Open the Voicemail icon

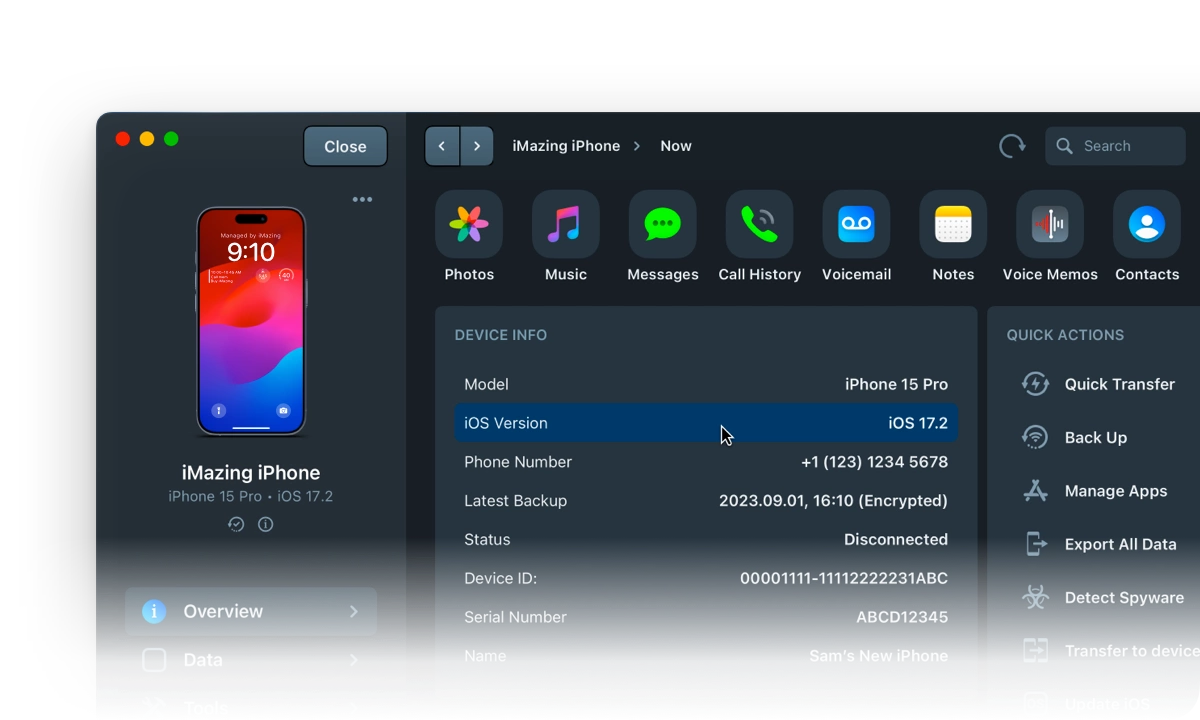856,225
